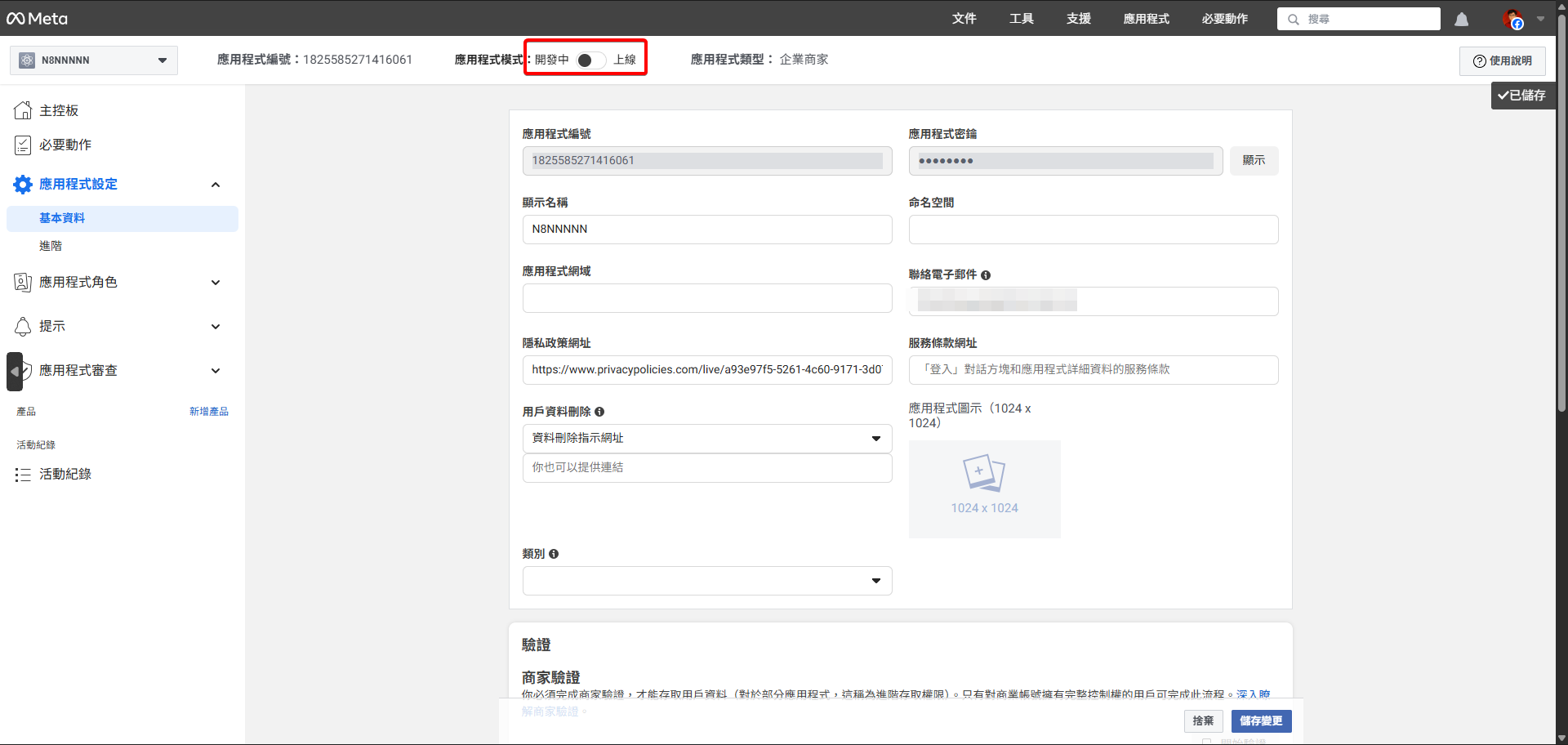The image size is (1568, 745).
Task: Collapse the 應用程式設定 section
Action: tap(216, 185)
